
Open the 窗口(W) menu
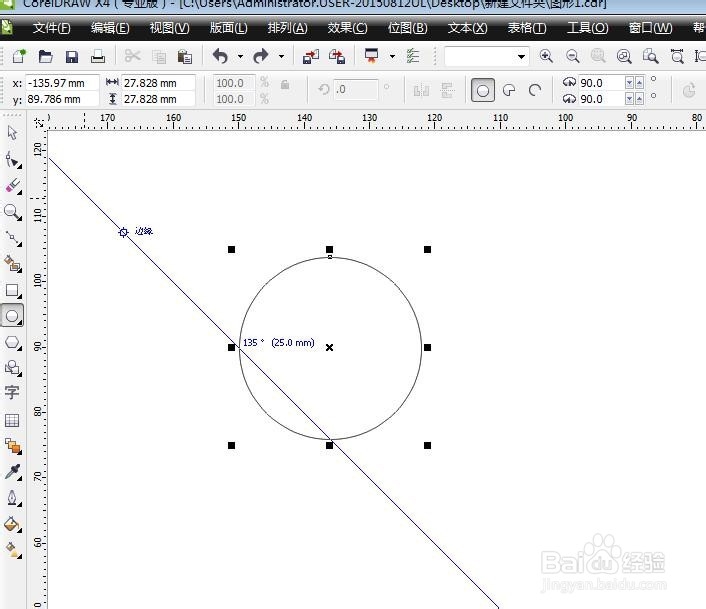coord(651,28)
